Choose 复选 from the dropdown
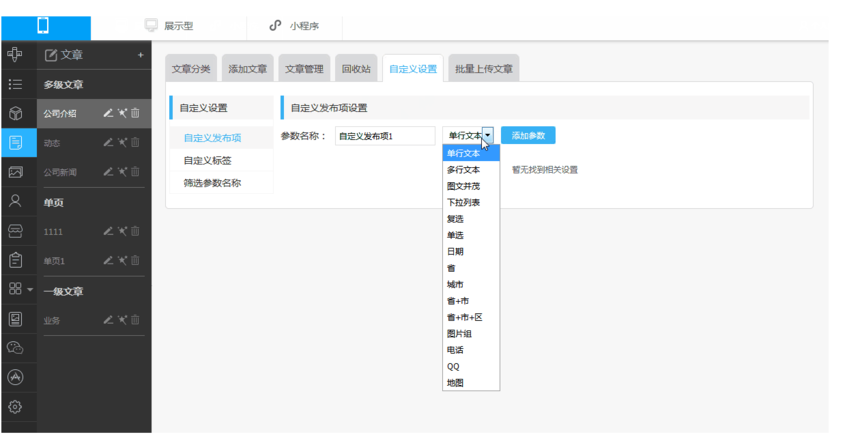 coord(471,219)
